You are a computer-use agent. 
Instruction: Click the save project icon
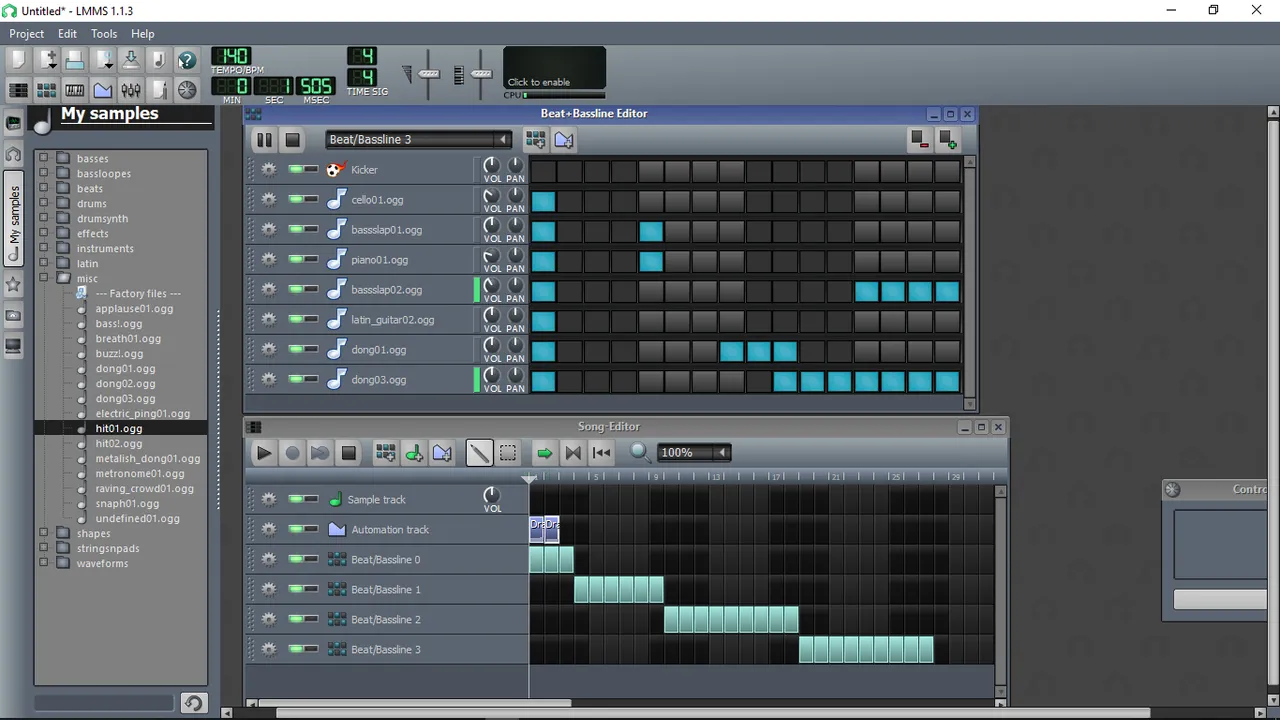(103, 61)
